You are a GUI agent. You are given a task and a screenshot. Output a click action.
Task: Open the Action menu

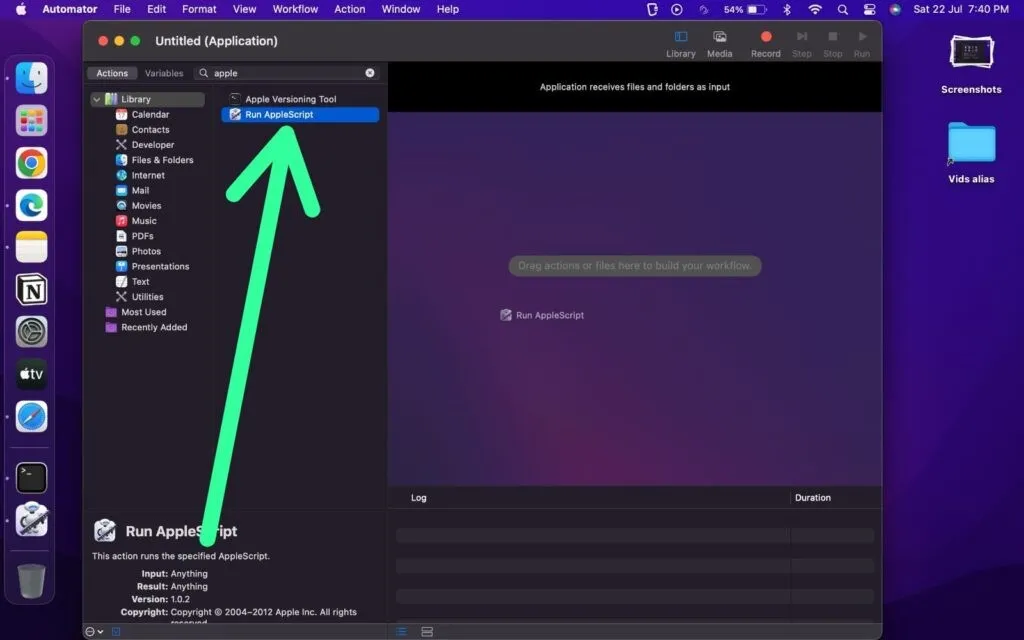point(350,9)
